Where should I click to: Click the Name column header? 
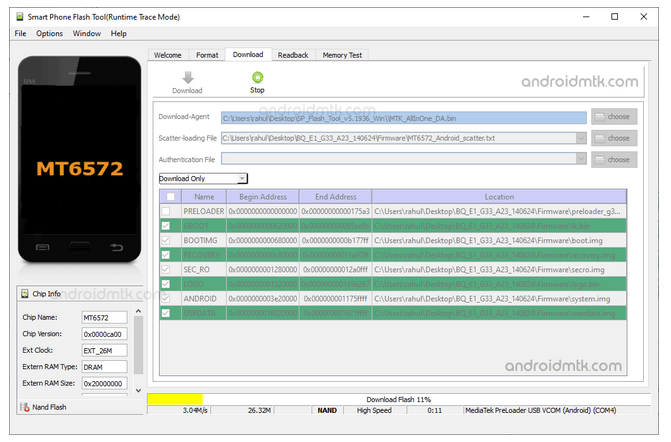click(204, 197)
